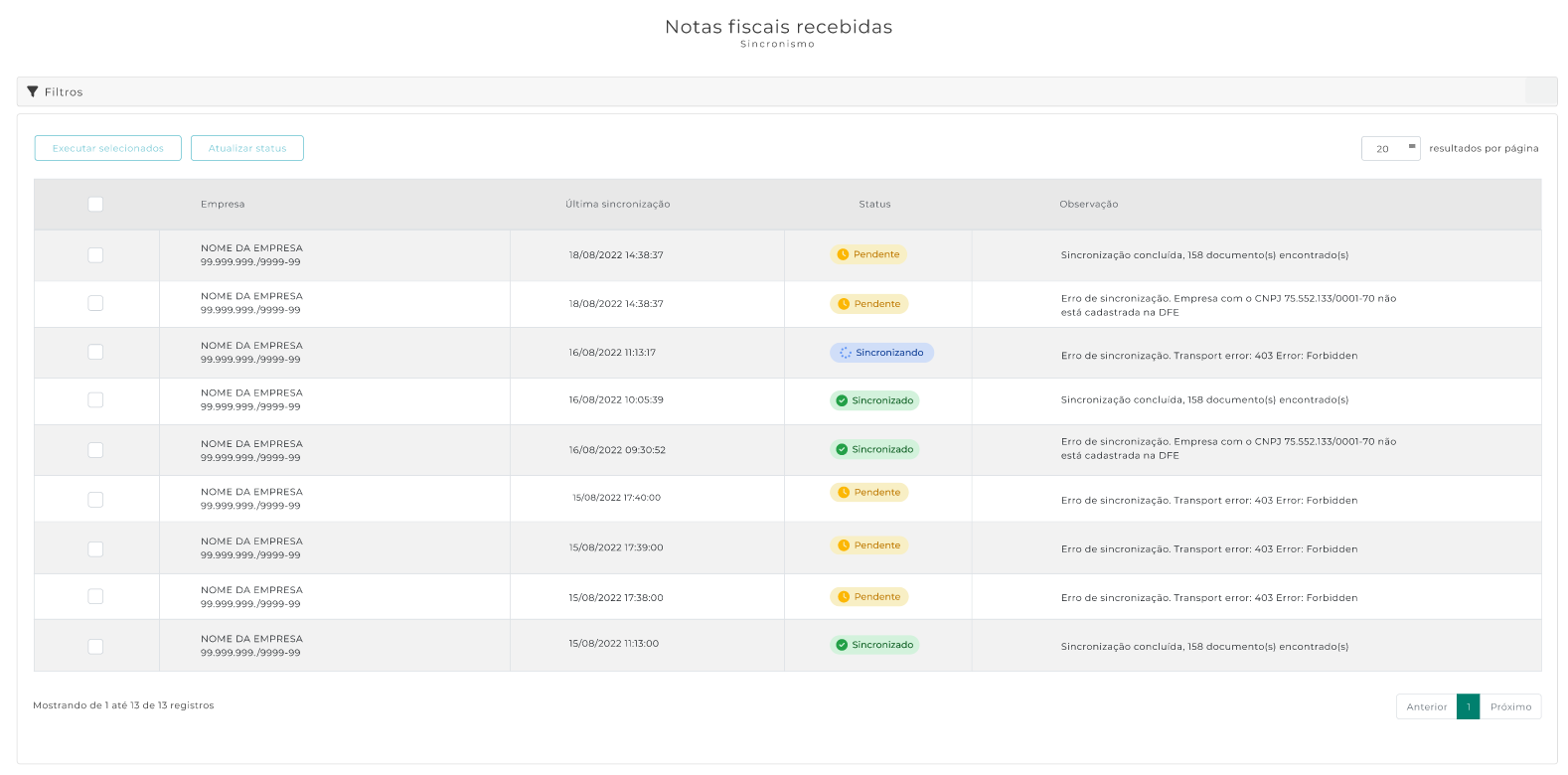Select checkbox for the Sincronizando row
1568x775 pixels.
pyautogui.click(x=95, y=352)
